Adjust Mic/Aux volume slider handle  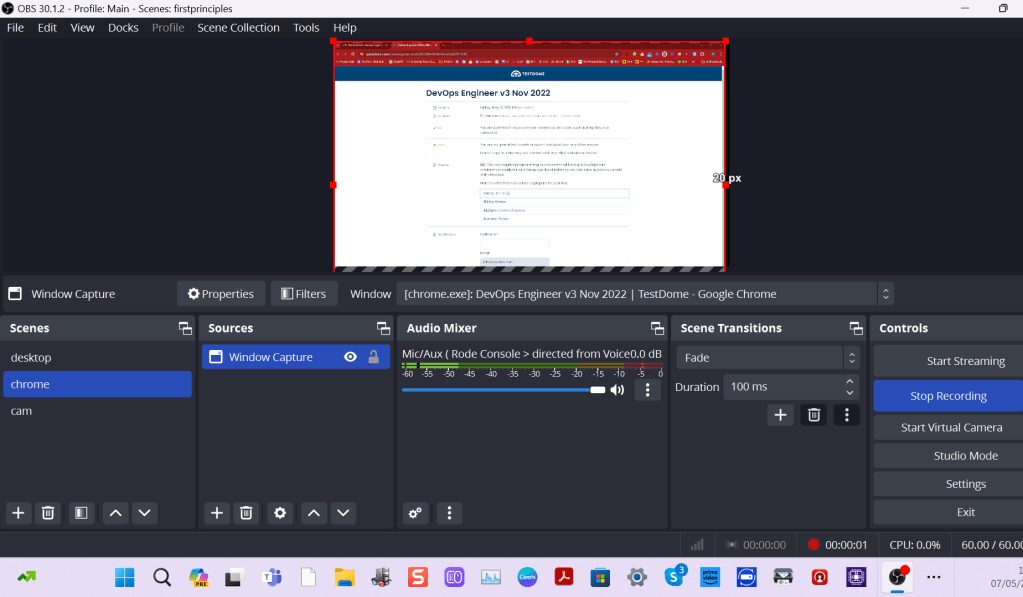click(598, 390)
